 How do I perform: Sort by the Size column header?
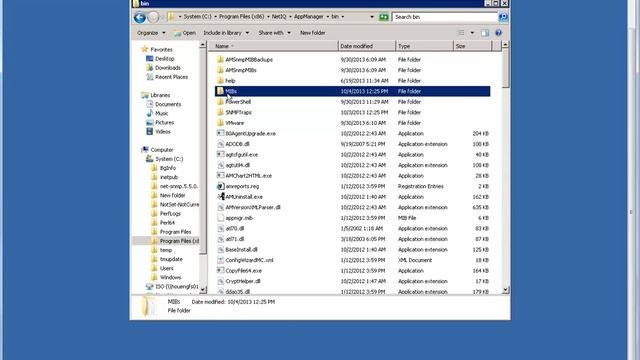click(472, 46)
